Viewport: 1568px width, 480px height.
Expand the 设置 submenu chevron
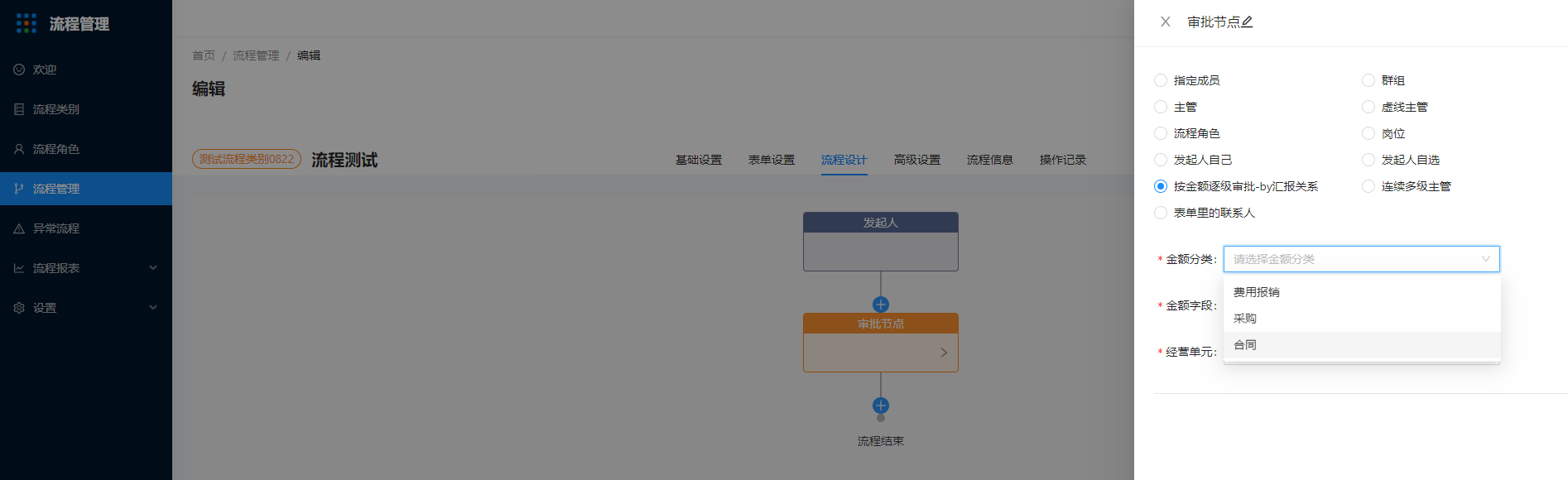click(153, 308)
